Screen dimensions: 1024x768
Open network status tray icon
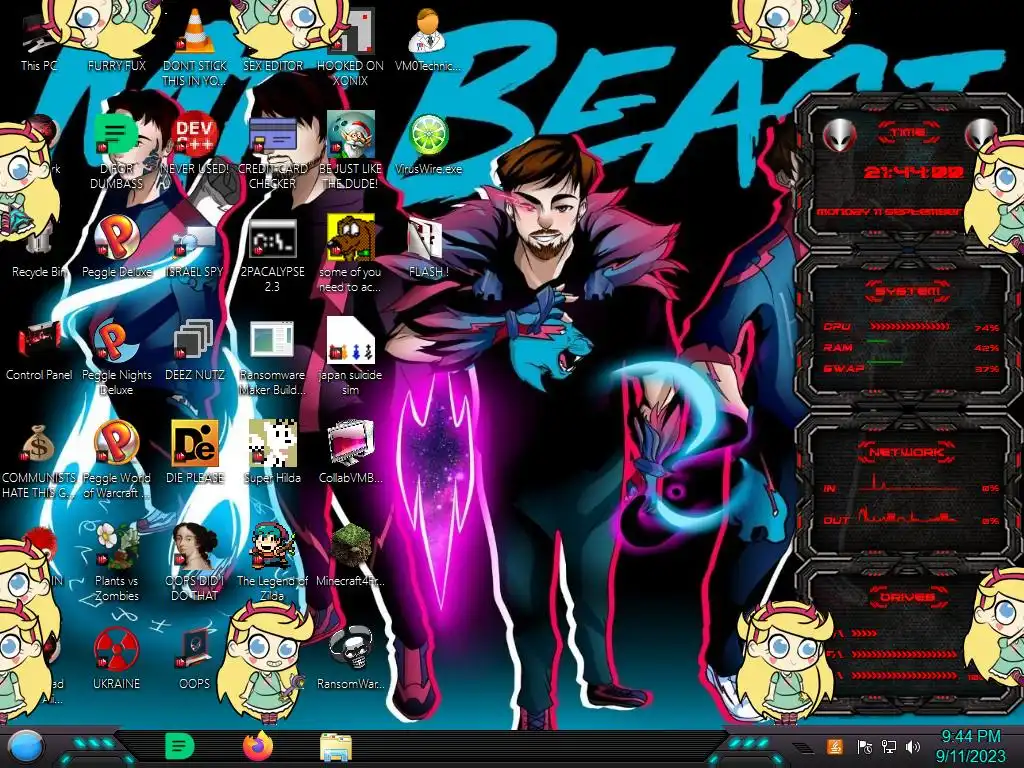(889, 747)
